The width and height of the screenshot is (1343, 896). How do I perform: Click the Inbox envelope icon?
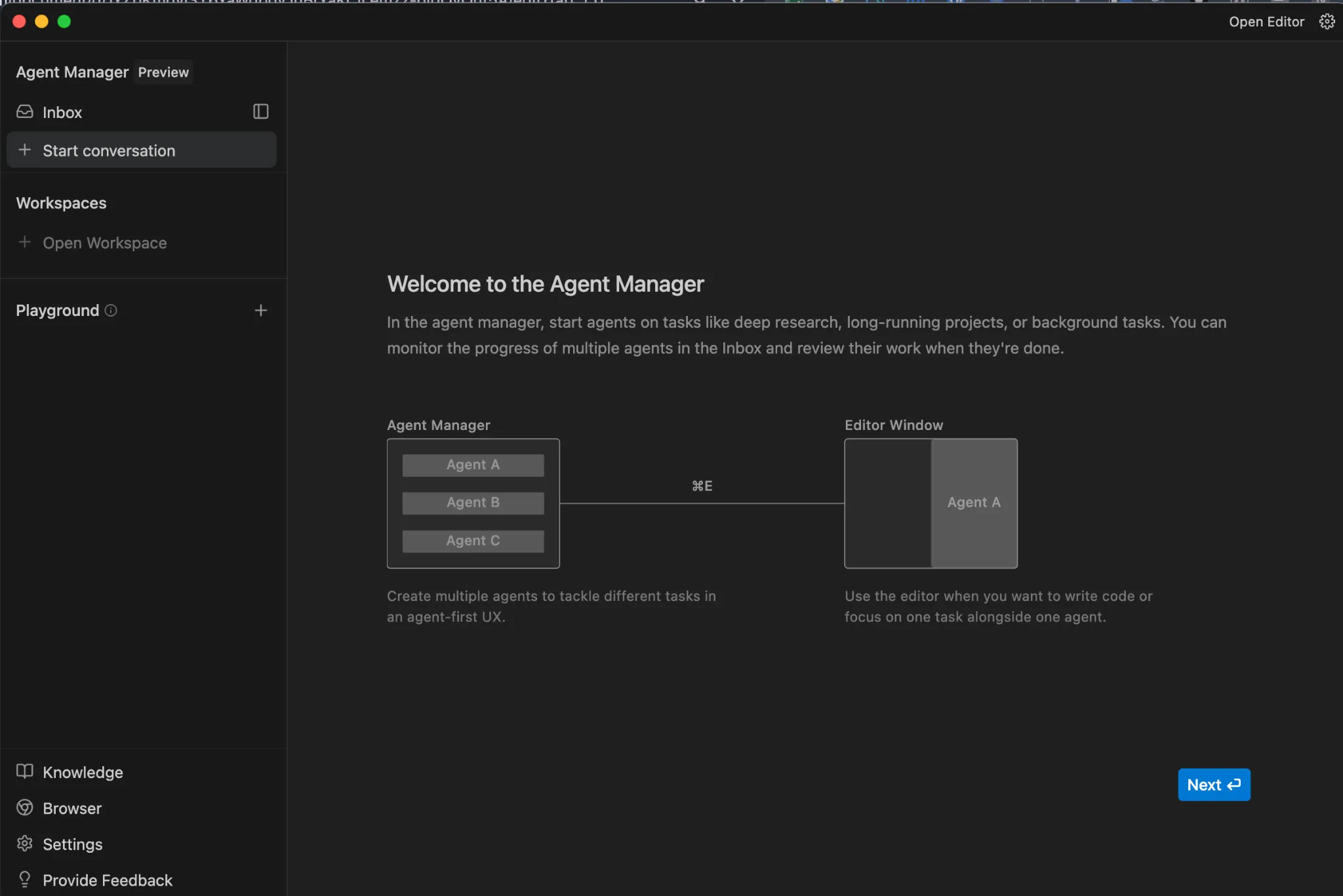pos(24,111)
